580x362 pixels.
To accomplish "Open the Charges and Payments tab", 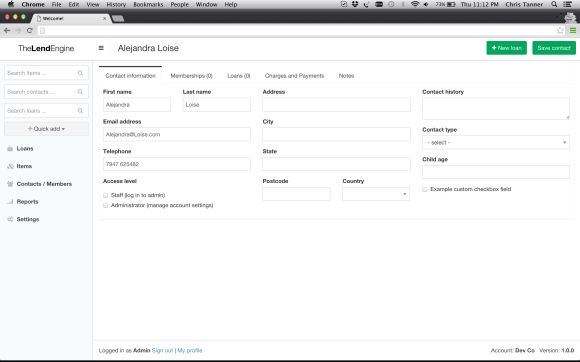I will [x=294, y=75].
